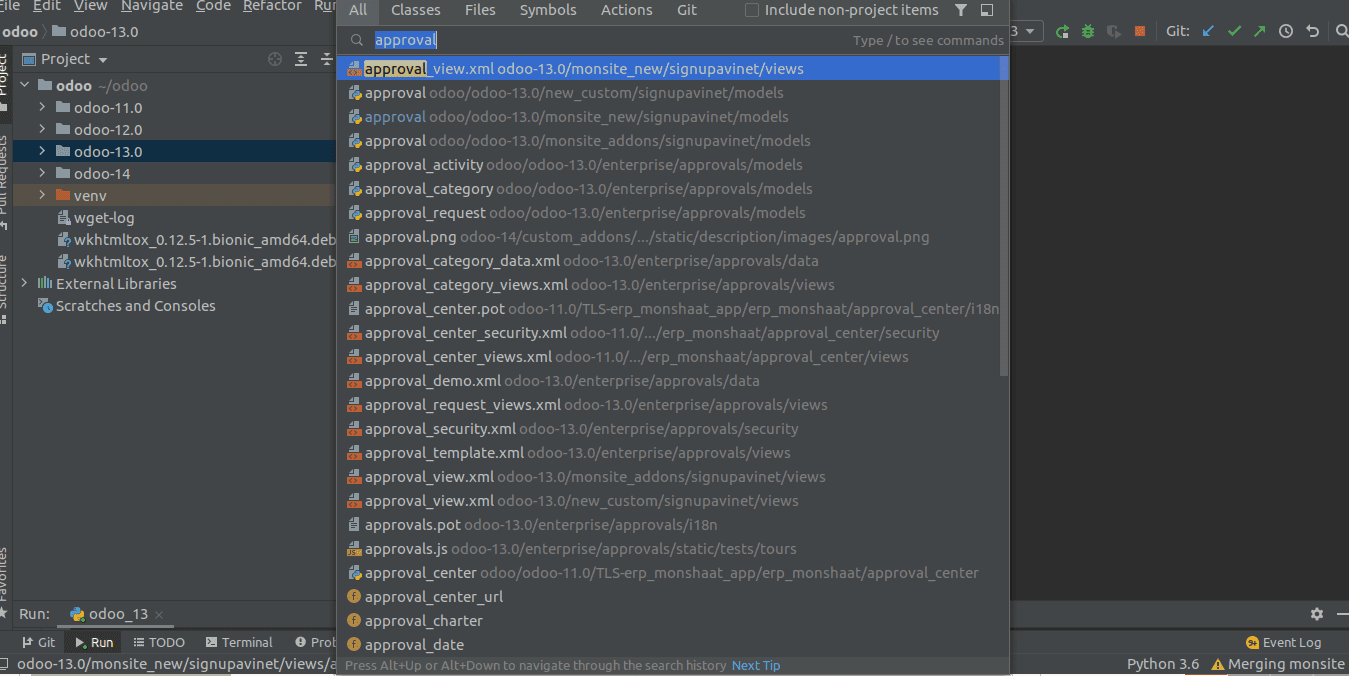
Task: Open the Git tool window button
Action: 38,642
